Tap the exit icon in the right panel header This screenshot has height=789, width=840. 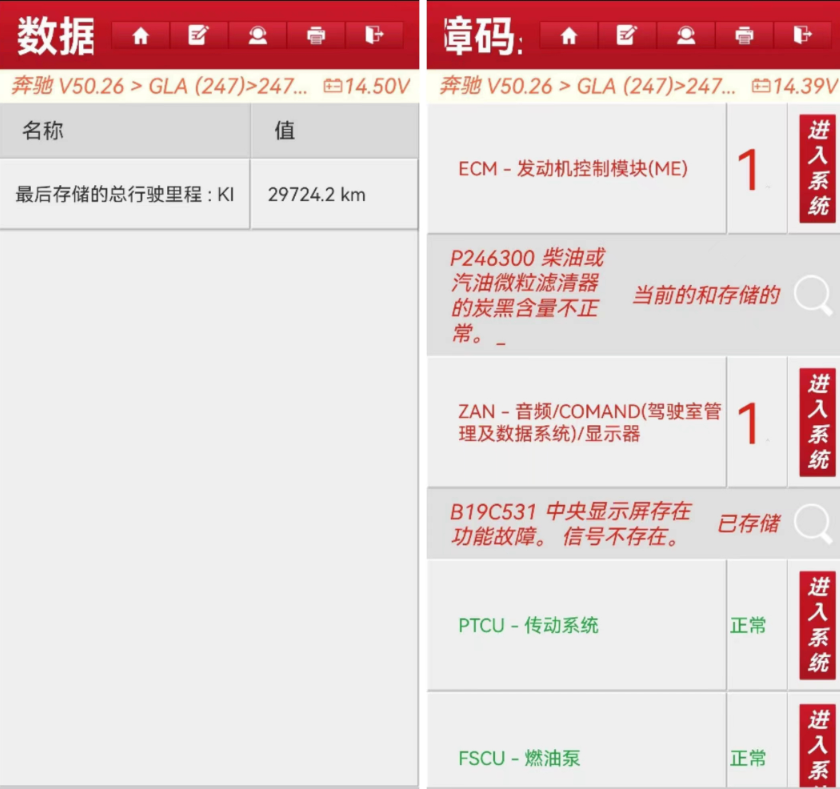click(x=802, y=36)
